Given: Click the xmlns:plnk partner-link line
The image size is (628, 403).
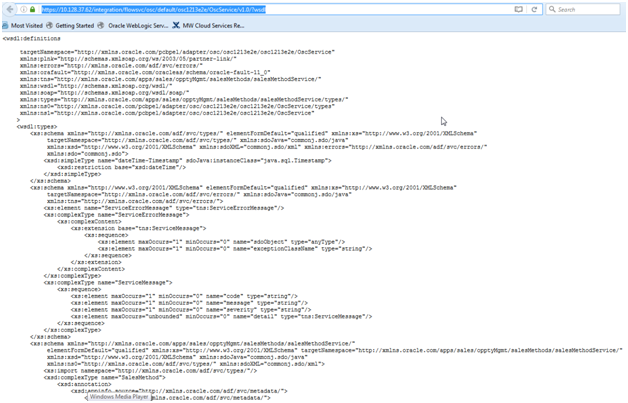Looking at the screenshot, I should pyautogui.click(x=128, y=59).
